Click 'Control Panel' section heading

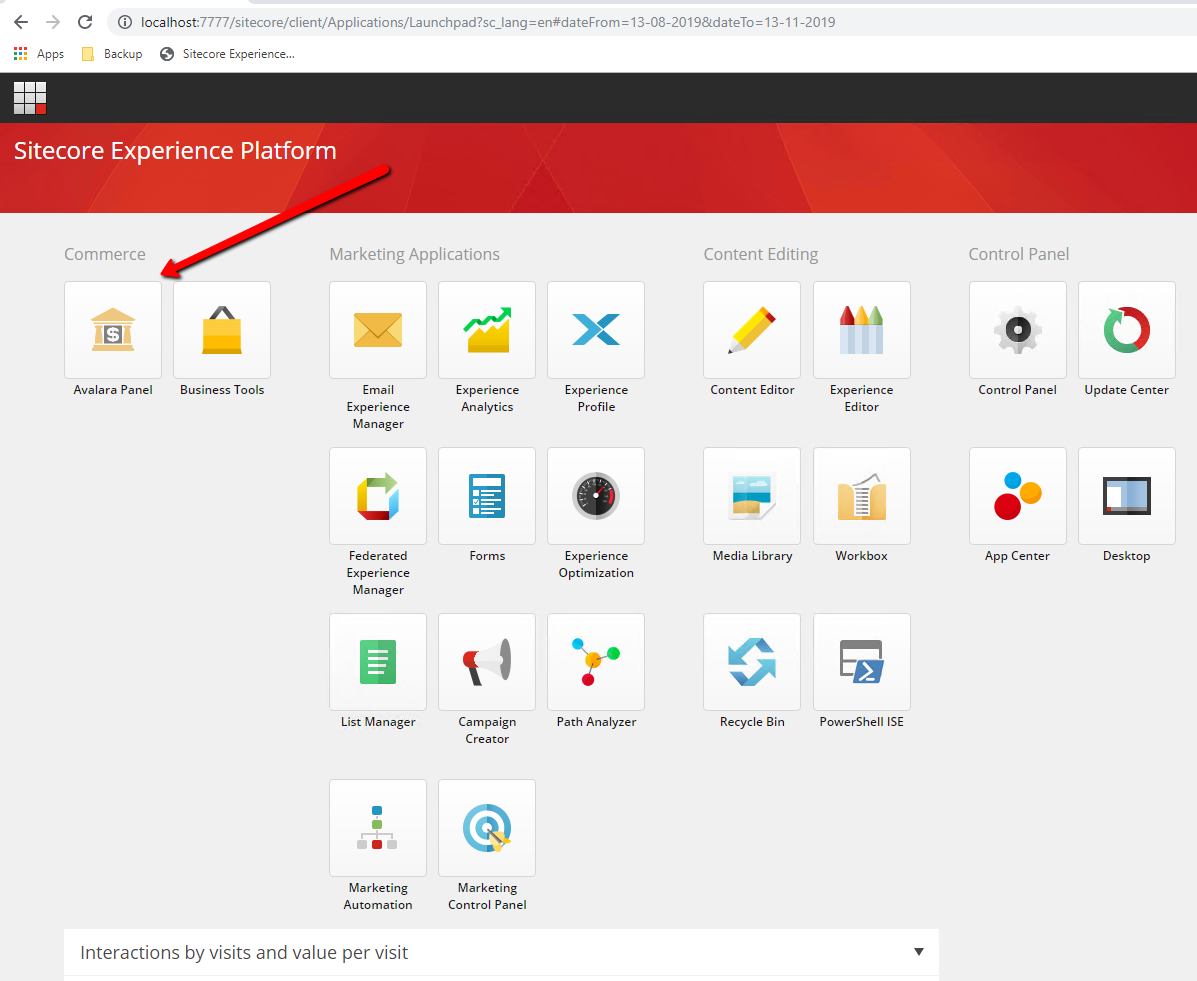[1018, 254]
